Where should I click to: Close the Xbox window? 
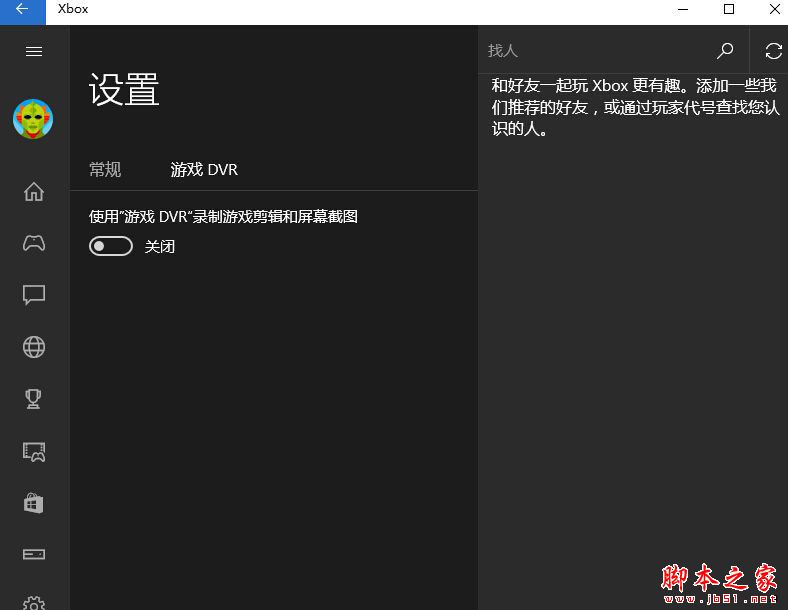coord(774,10)
